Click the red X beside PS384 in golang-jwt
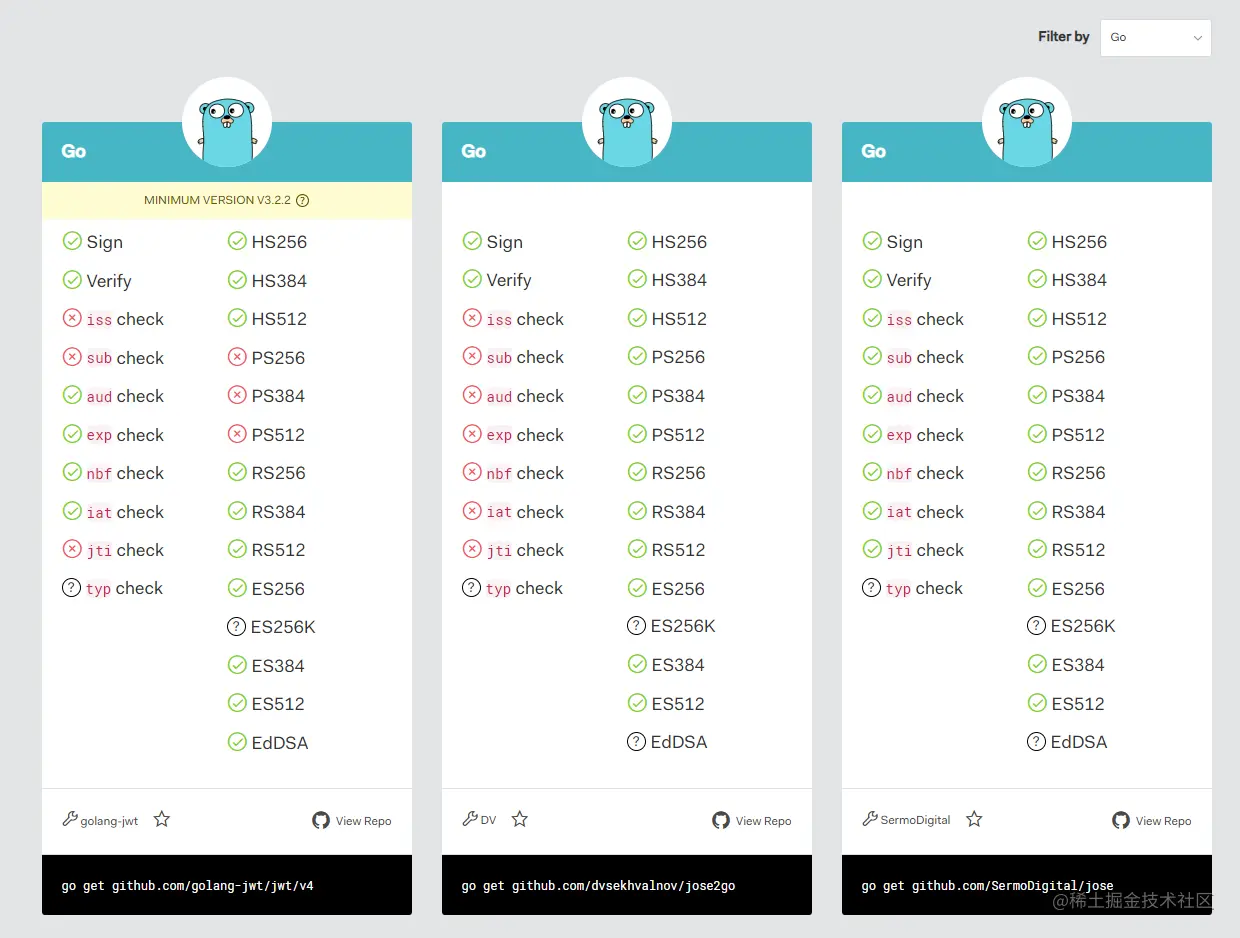This screenshot has height=938, width=1240. (x=237, y=395)
